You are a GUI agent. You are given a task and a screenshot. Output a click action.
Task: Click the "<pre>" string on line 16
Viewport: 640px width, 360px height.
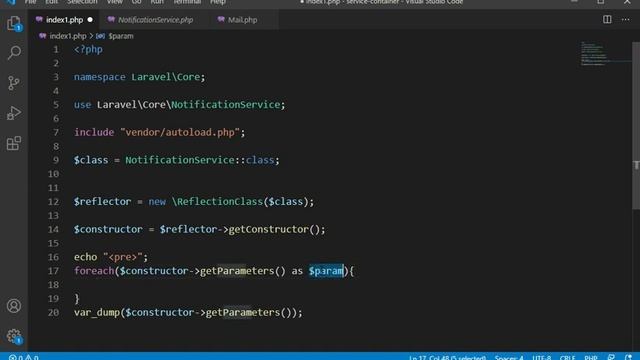pos(122,257)
